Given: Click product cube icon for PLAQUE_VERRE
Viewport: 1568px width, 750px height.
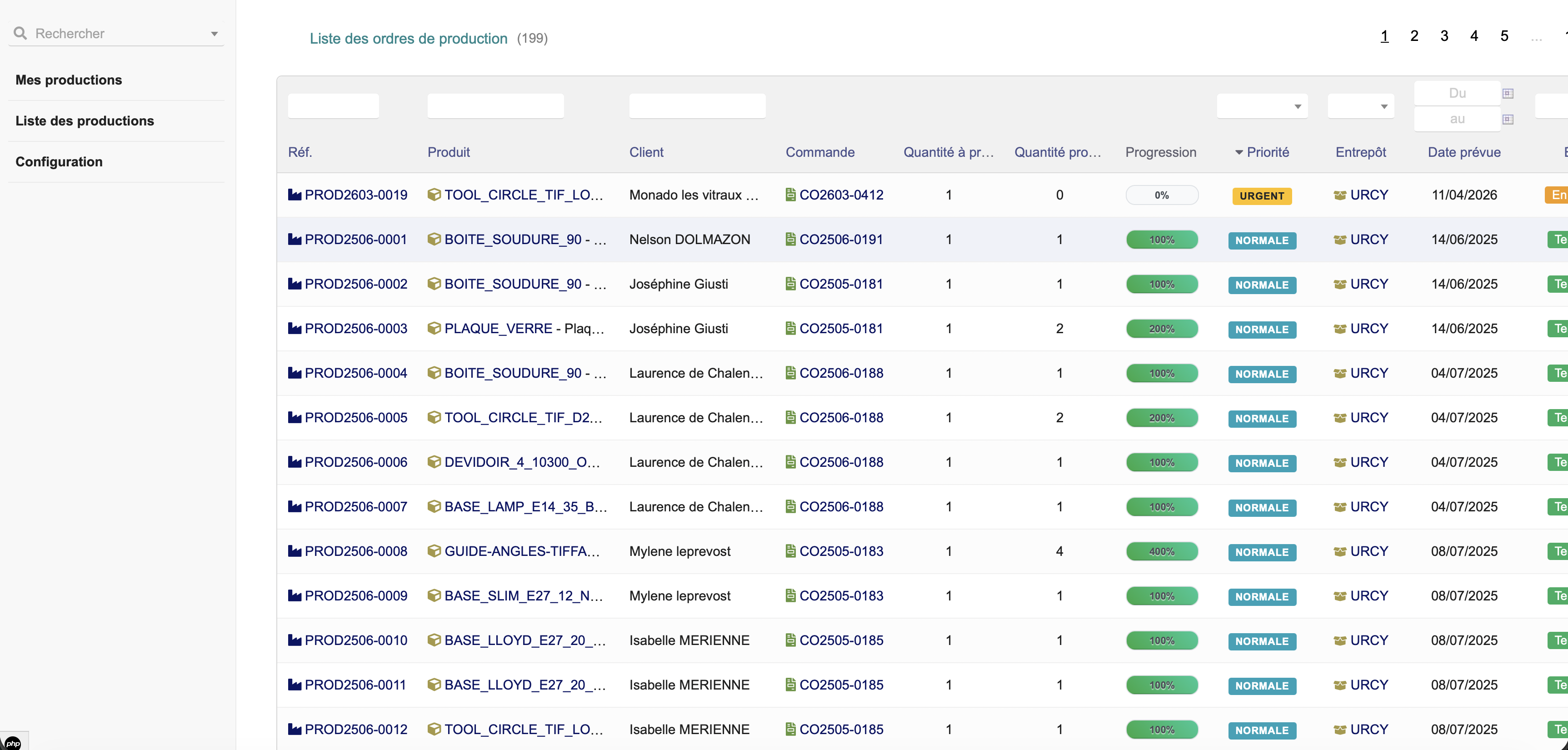Looking at the screenshot, I should click(x=434, y=329).
